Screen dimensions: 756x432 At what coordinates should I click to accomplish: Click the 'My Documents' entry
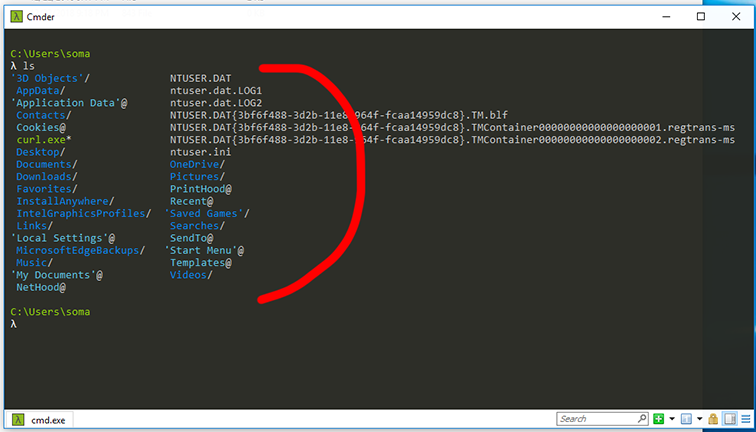(x=56, y=275)
